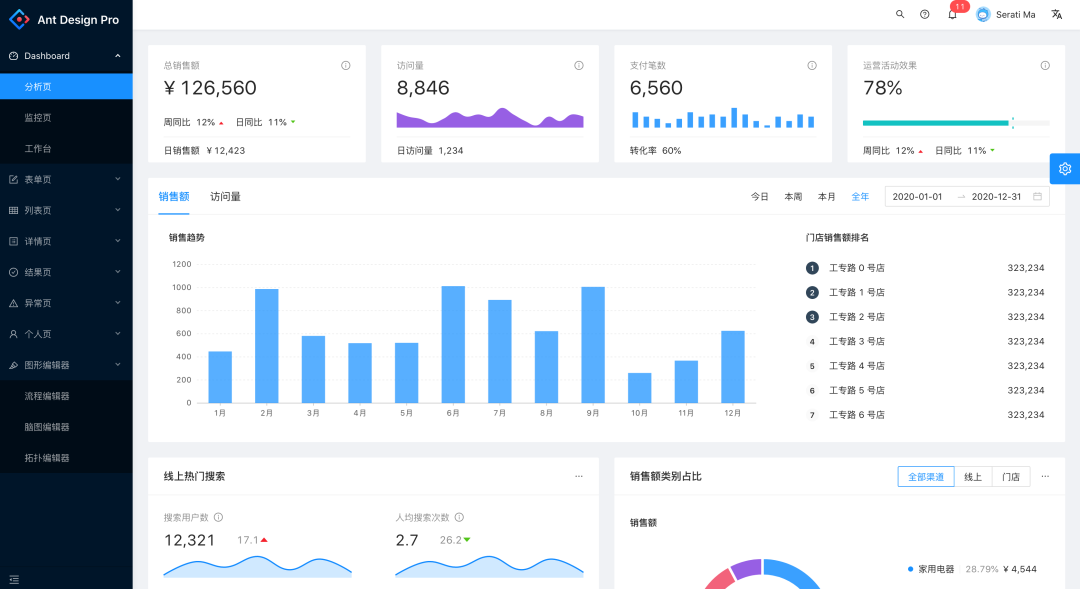Viewport: 1080px width, 589px height.
Task: Open the help question mark icon
Action: pyautogui.click(x=925, y=15)
